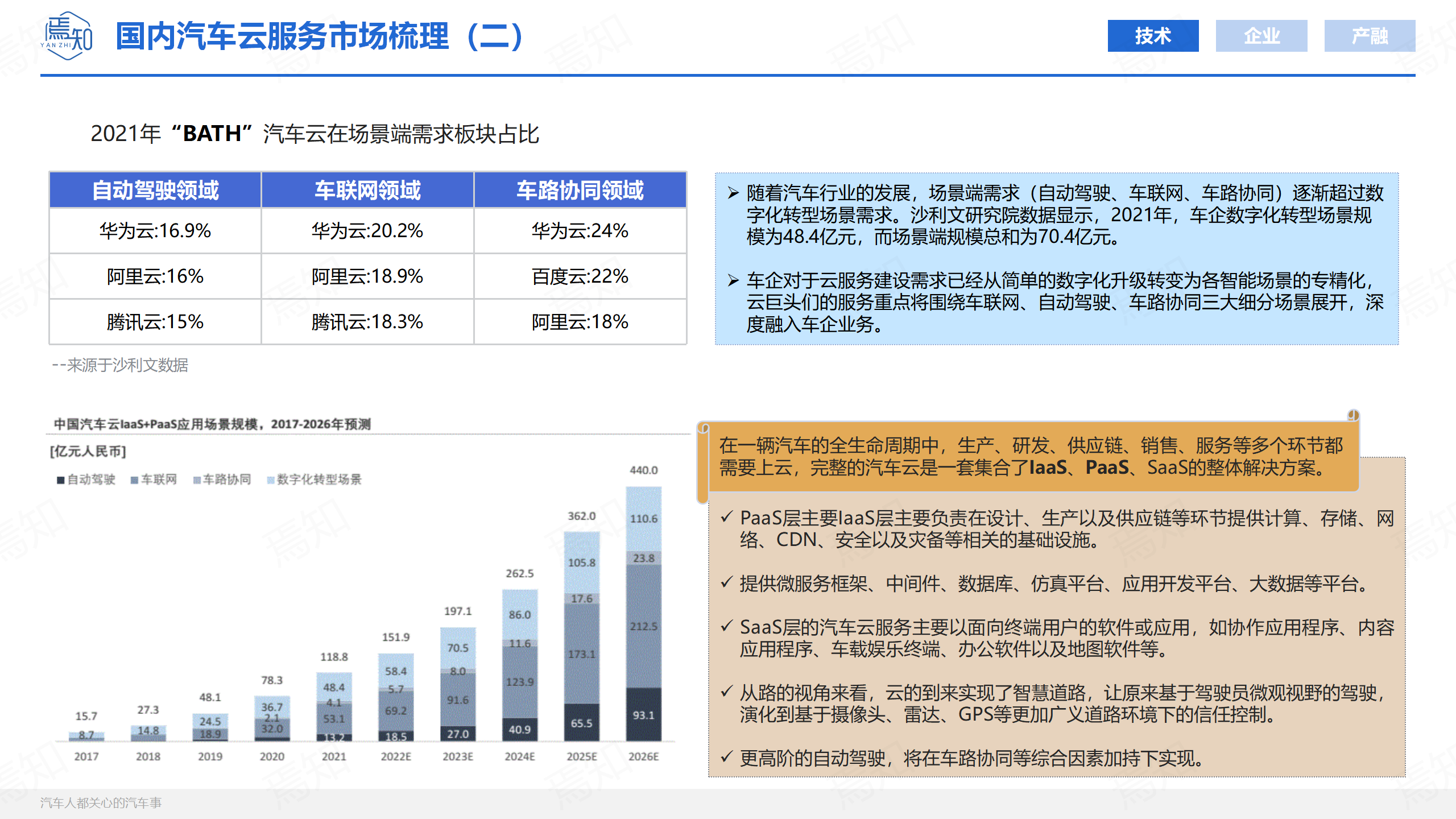This screenshot has height=819, width=1456.
Task: Click the source note 来源于沙利文数据
Action: pos(120,365)
